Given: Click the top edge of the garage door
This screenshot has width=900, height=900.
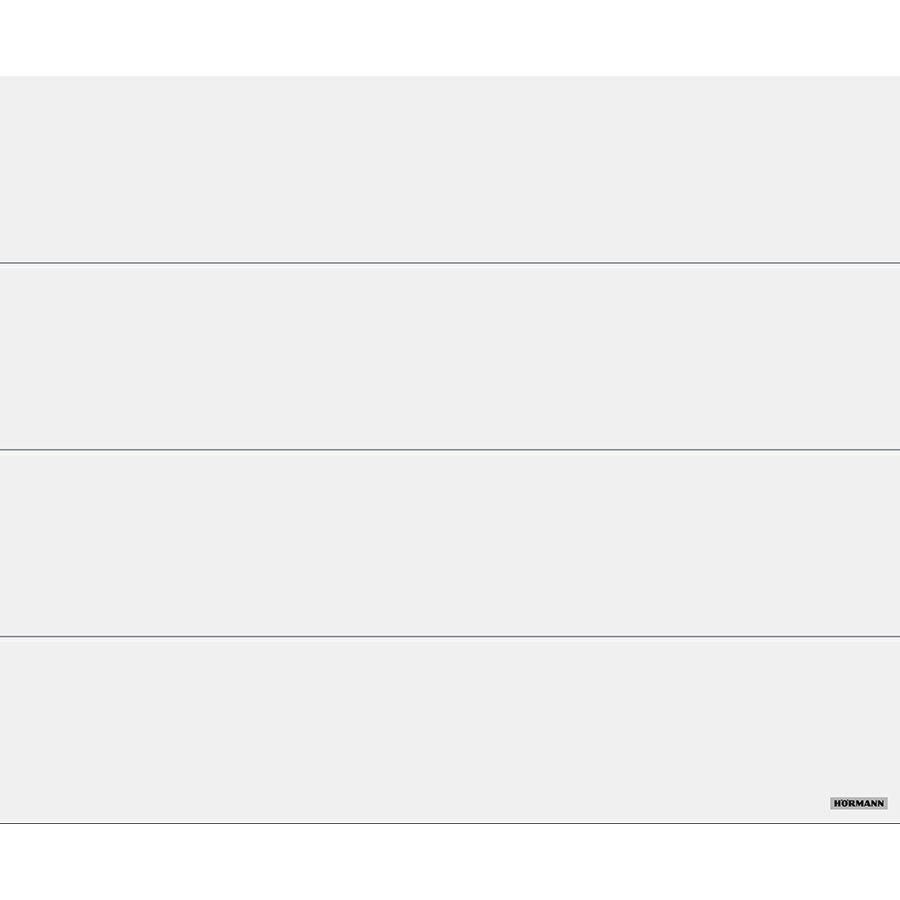Looking at the screenshot, I should 450,77.
